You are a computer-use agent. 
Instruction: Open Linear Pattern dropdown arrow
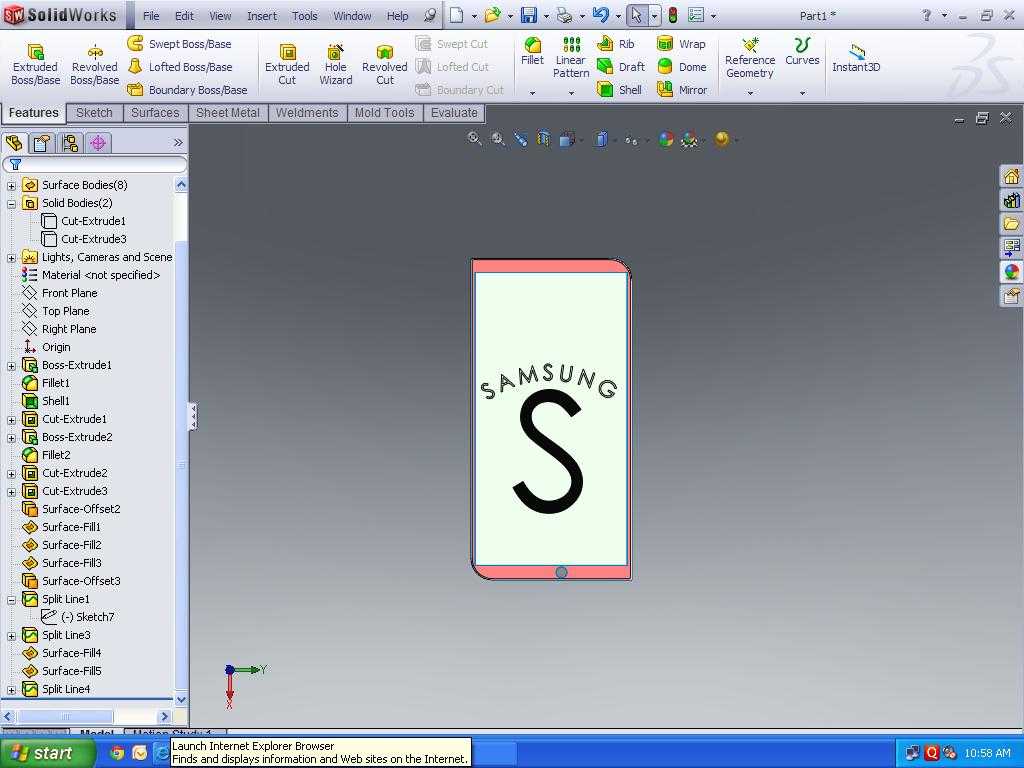(571, 93)
